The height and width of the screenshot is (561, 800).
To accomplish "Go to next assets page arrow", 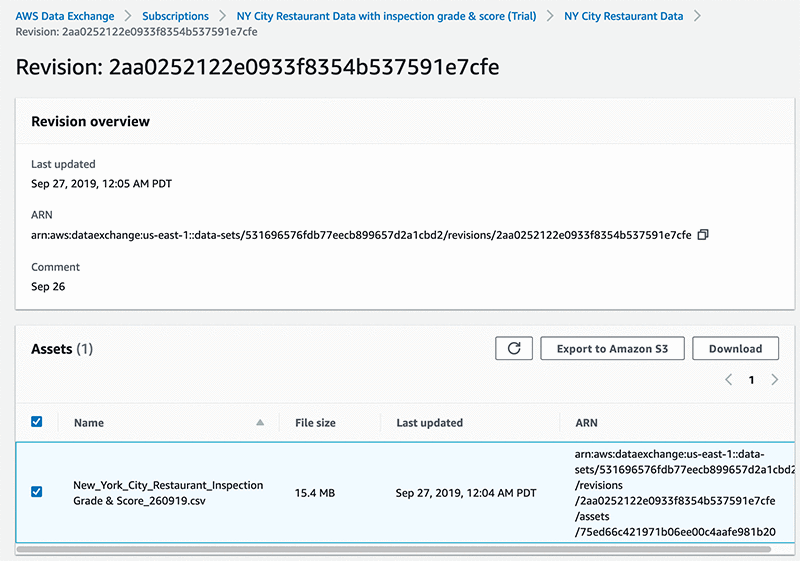I will (774, 379).
